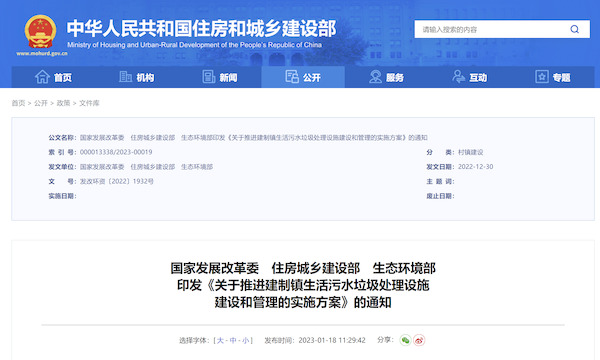The height and width of the screenshot is (360, 600).
Task: Click the 新闻 newspaper icon
Action: point(209,77)
